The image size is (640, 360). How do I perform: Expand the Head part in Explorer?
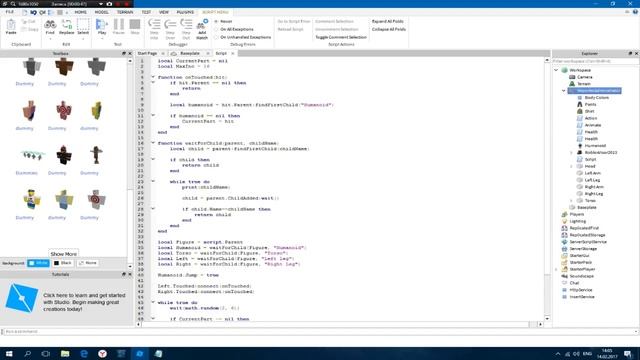[x=571, y=167]
